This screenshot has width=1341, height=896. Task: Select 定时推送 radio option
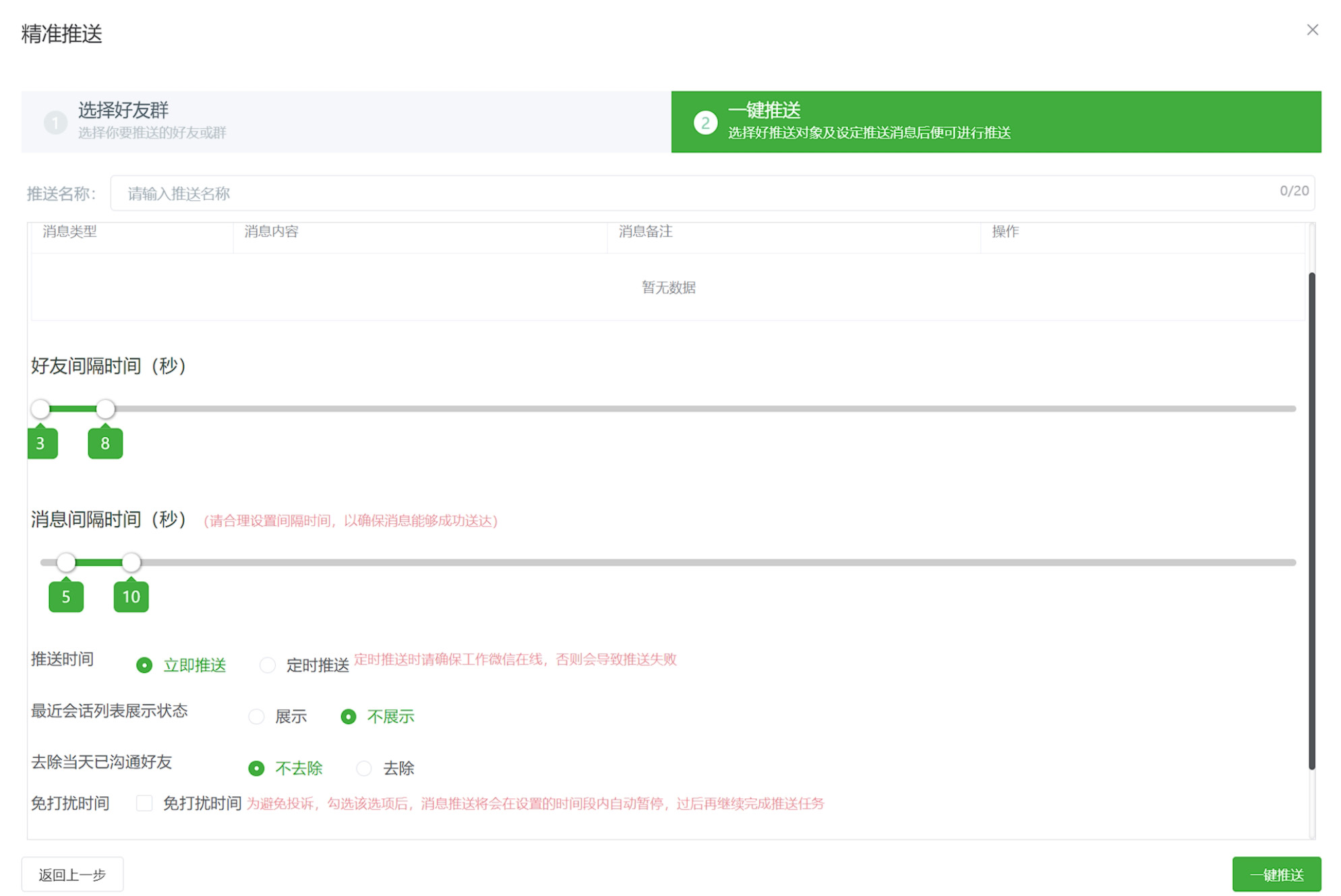[x=268, y=665]
